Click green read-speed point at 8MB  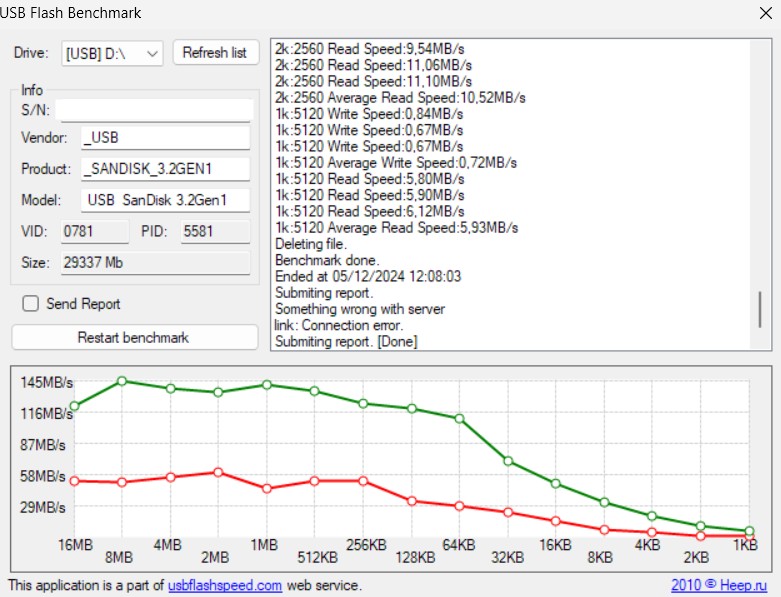pyautogui.click(x=122, y=381)
